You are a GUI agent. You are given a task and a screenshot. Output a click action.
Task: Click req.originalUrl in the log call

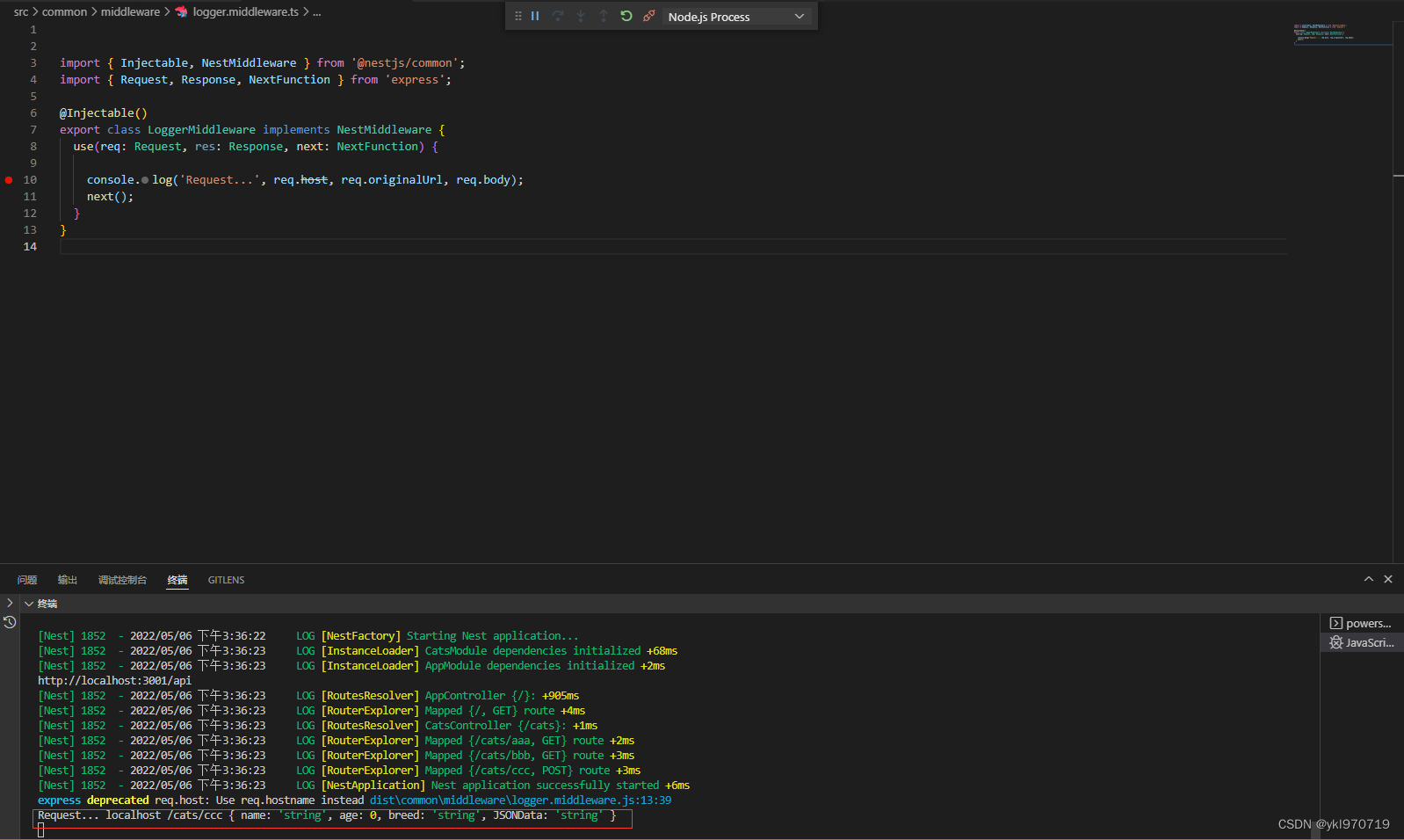click(392, 180)
